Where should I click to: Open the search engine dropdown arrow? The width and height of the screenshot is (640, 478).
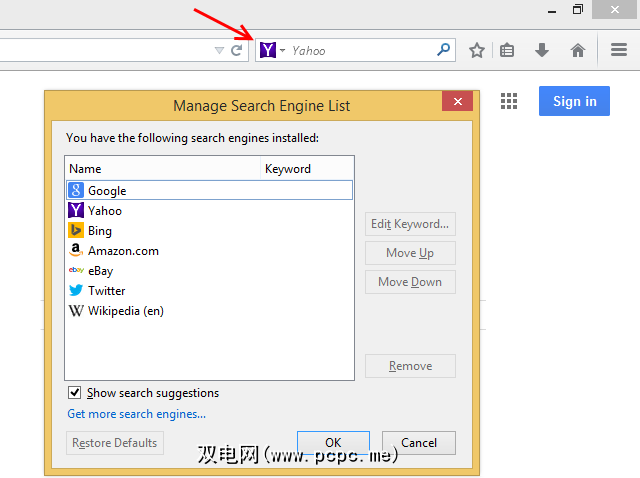pyautogui.click(x=282, y=51)
